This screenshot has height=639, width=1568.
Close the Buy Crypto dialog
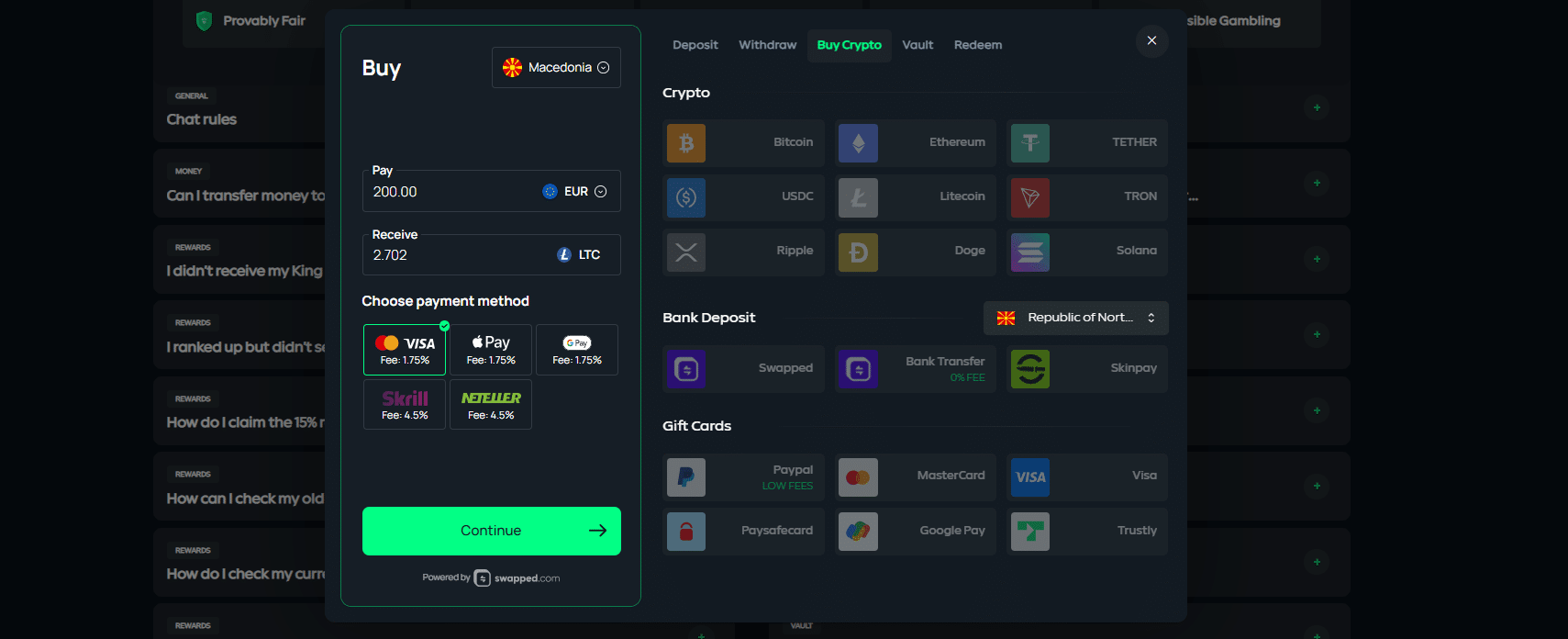1151,40
